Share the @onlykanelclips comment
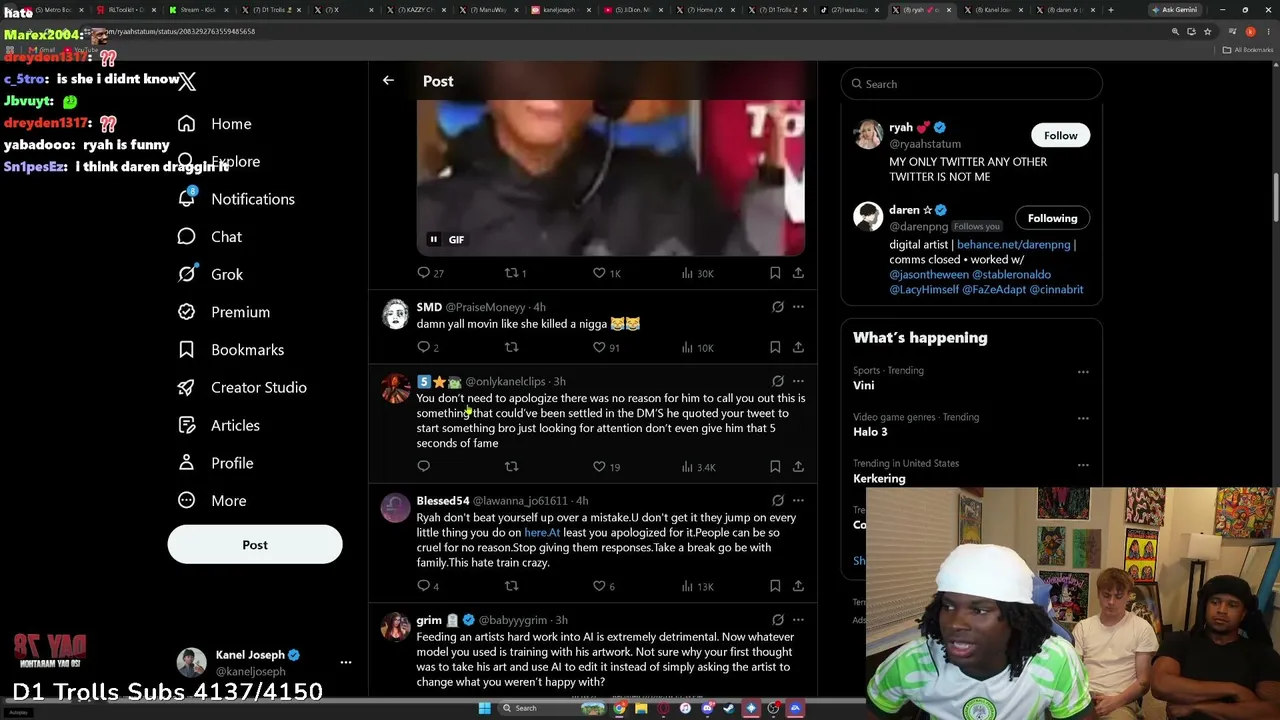Image resolution: width=1280 pixels, height=720 pixels. pyautogui.click(x=798, y=466)
